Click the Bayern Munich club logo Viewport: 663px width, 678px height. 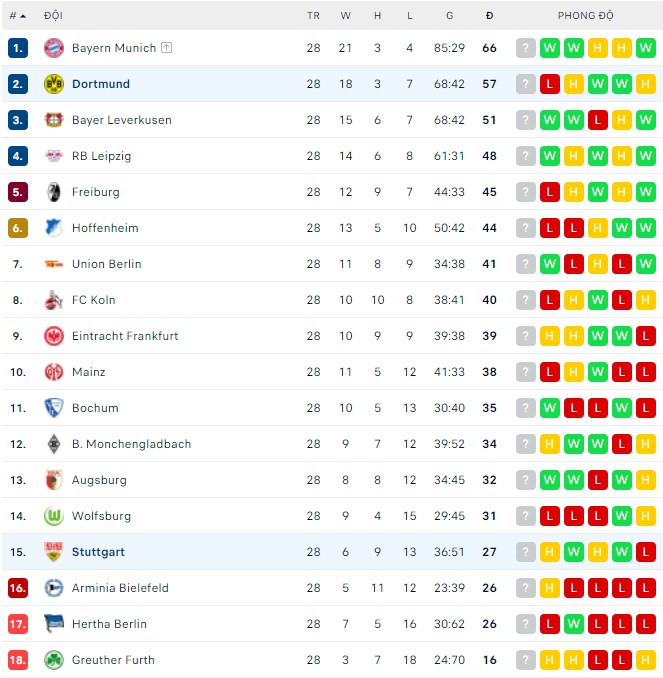pyautogui.click(x=54, y=48)
